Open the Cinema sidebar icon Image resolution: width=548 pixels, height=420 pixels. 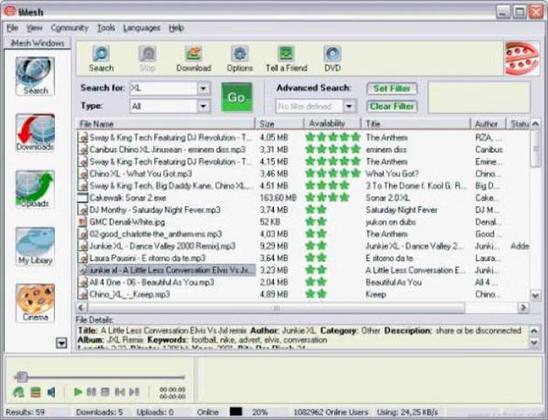pyautogui.click(x=35, y=303)
